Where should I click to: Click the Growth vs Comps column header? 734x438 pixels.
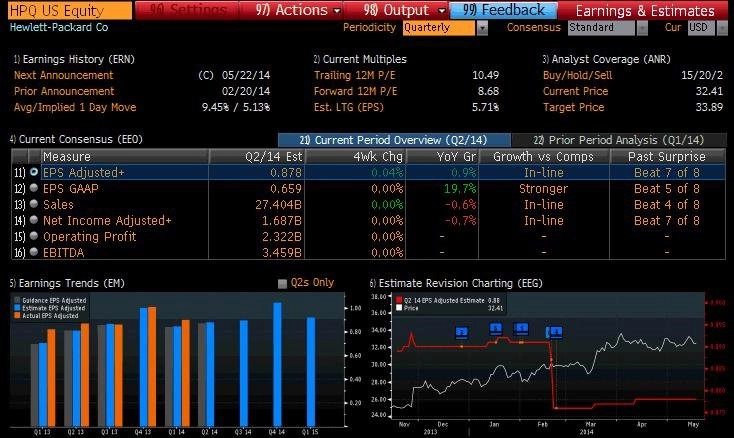click(544, 156)
